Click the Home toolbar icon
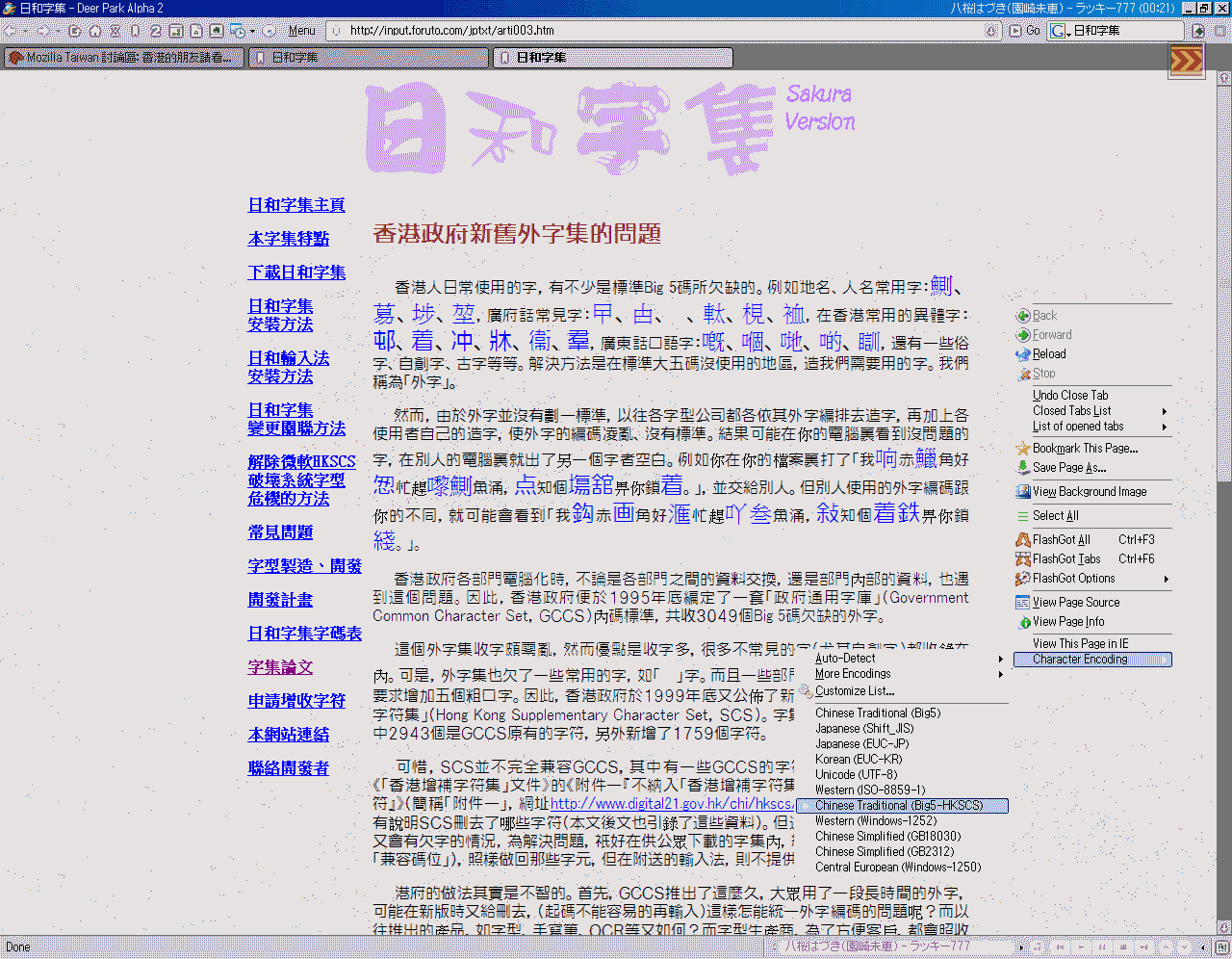The width and height of the screenshot is (1232, 959). pos(94,31)
